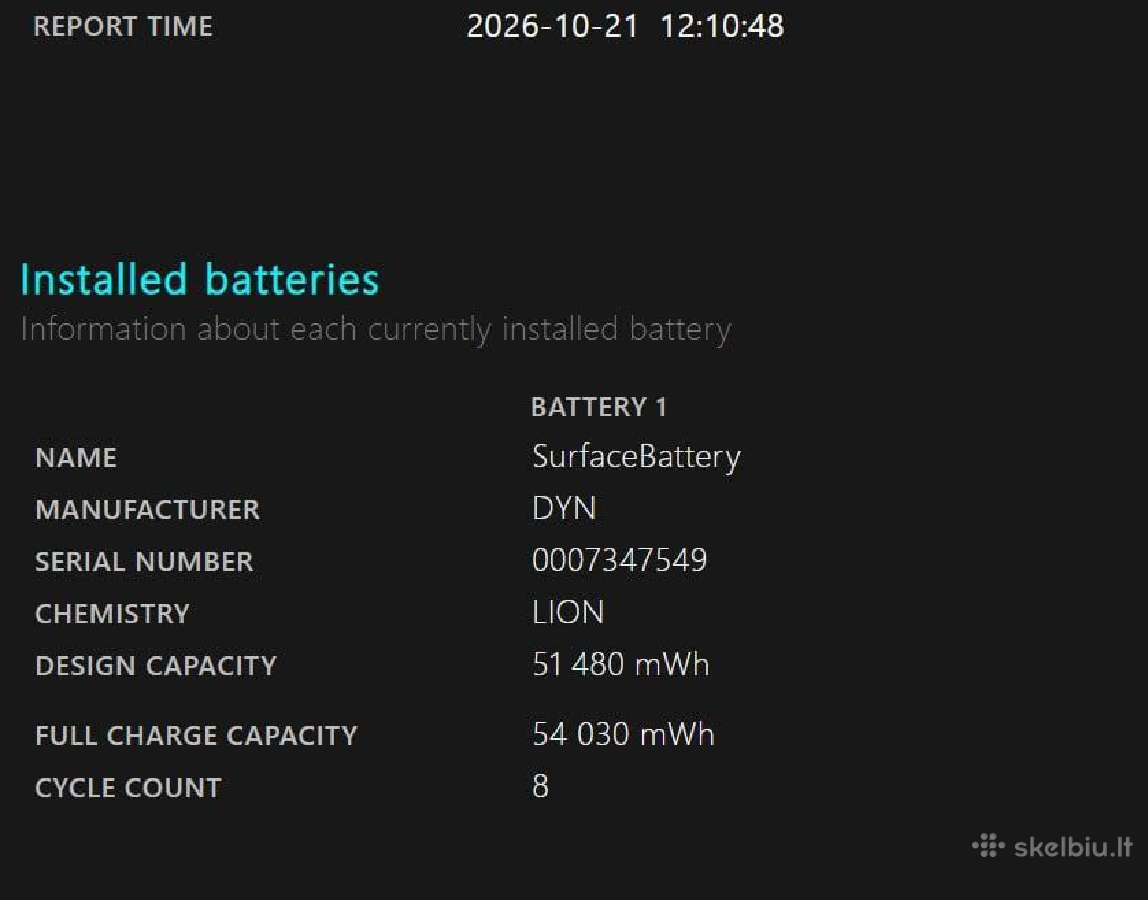Click the CYCLE COUNT row label
The height and width of the screenshot is (900, 1148).
tap(128, 788)
